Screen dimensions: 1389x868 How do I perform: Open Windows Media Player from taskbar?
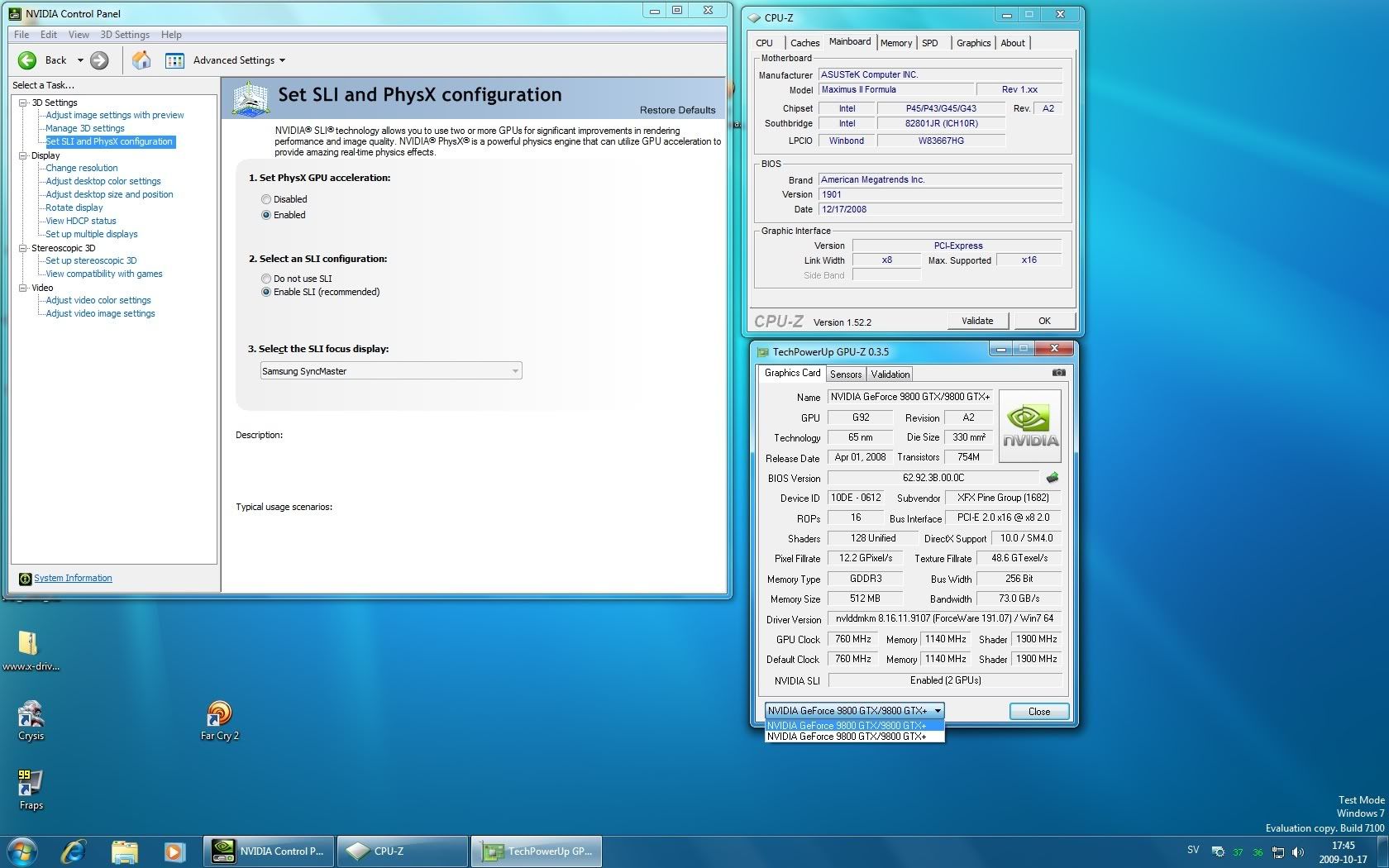(174, 851)
